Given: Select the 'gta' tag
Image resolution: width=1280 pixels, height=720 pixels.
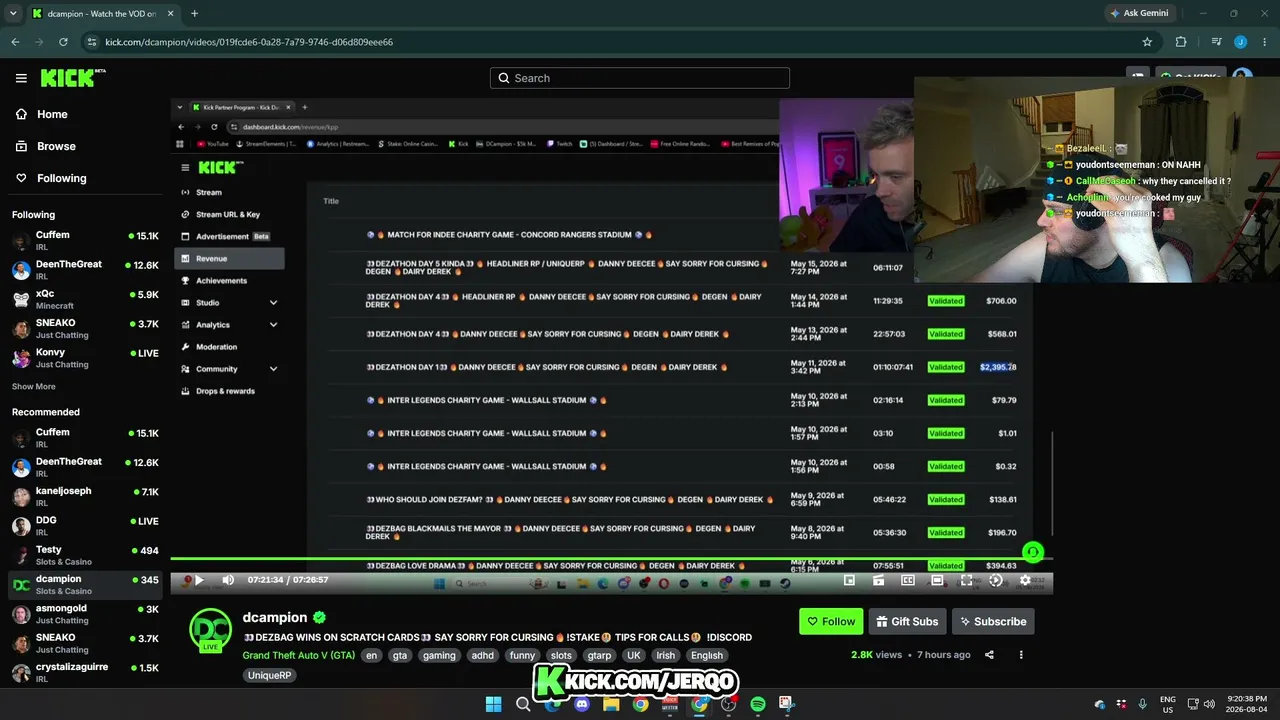Looking at the screenshot, I should (400, 655).
